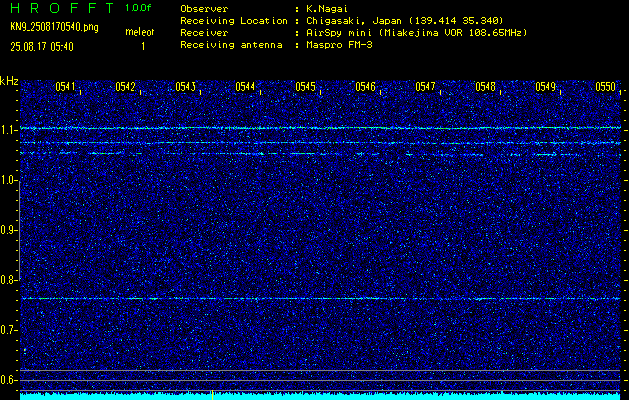
Task: Click the 0550 time marker
Action: click(x=605, y=87)
